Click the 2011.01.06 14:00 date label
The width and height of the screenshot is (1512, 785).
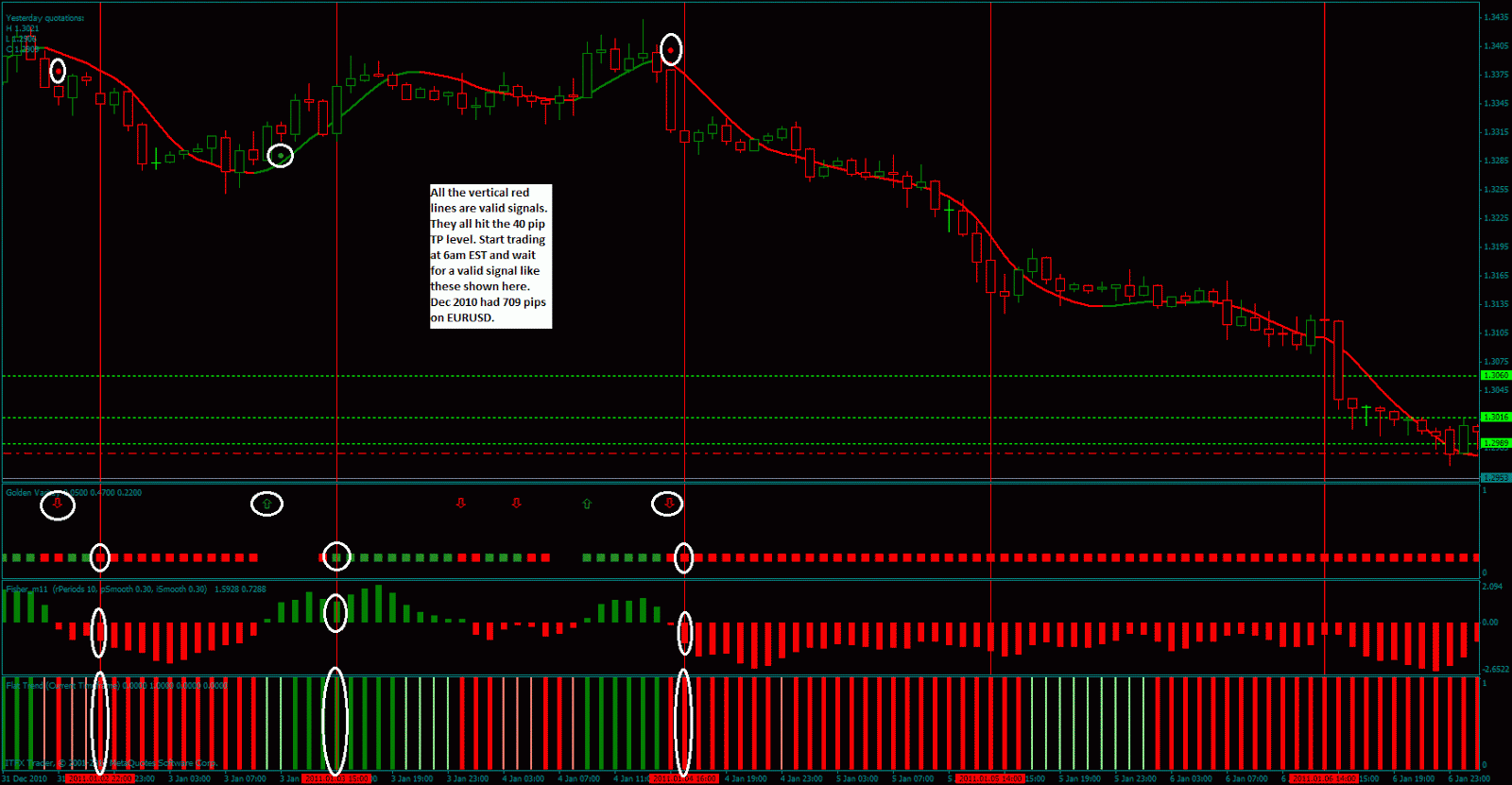coord(1324,779)
